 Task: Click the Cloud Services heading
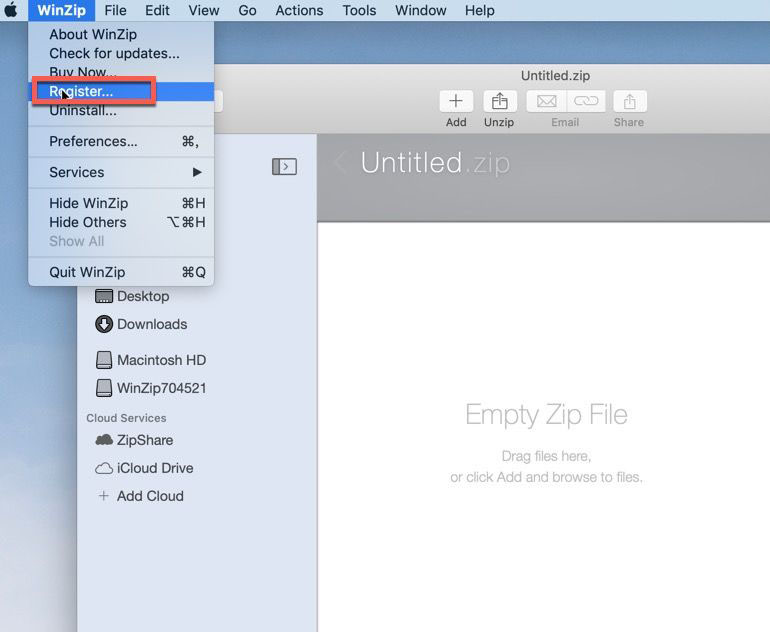[x=126, y=418]
